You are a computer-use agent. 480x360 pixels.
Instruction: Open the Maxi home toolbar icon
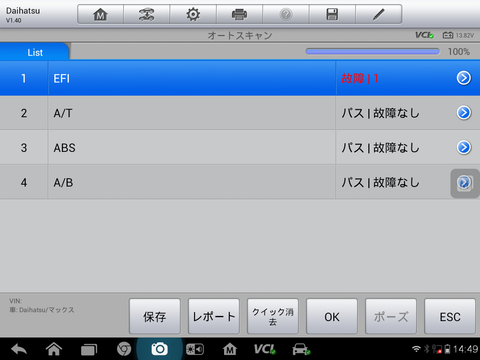pos(100,14)
